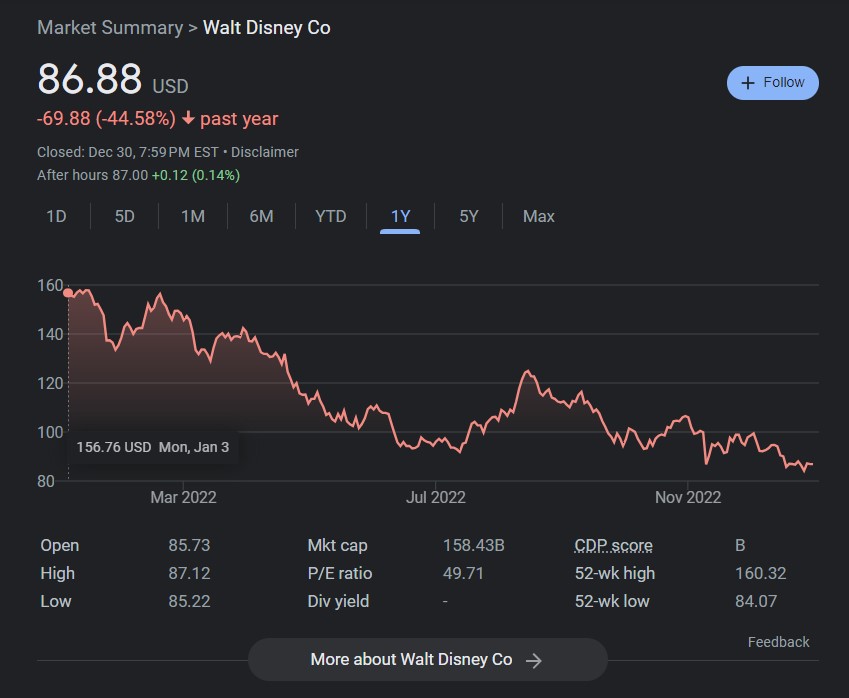Open the Market Summary breadcrumb
Screen dimensions: 849x698
pos(110,28)
